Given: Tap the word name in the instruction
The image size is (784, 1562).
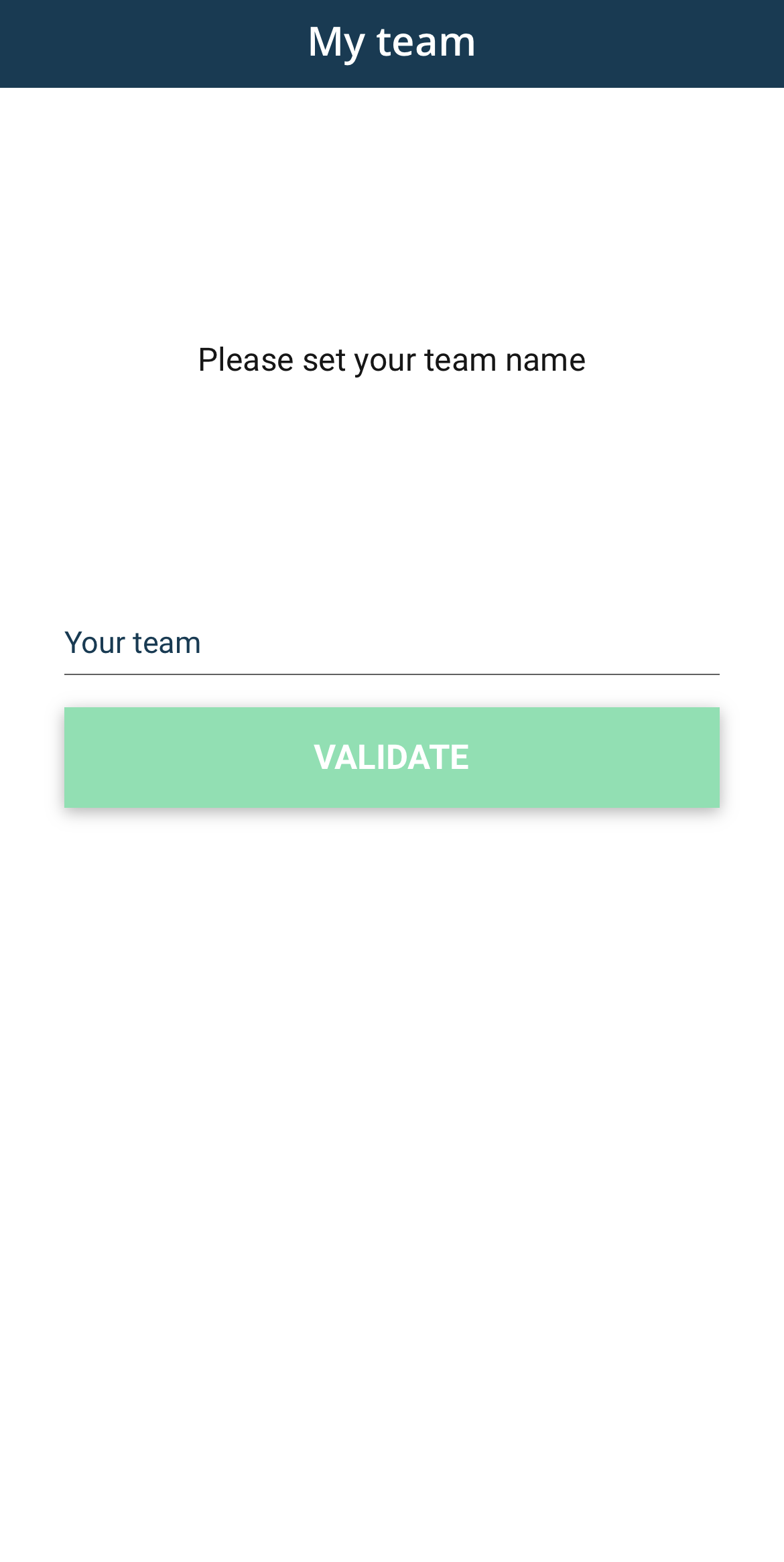Looking at the screenshot, I should click(x=545, y=360).
